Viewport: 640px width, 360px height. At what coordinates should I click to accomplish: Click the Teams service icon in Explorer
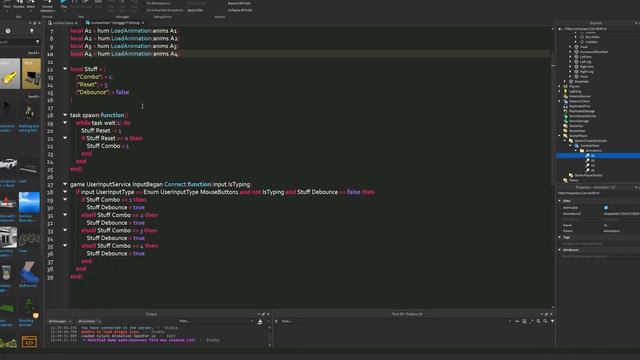click(566, 180)
